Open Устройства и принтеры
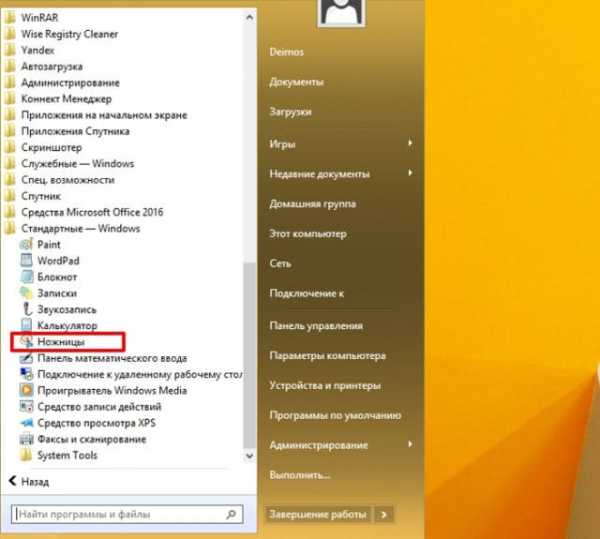This screenshot has width=600, height=539. pyautogui.click(x=325, y=385)
